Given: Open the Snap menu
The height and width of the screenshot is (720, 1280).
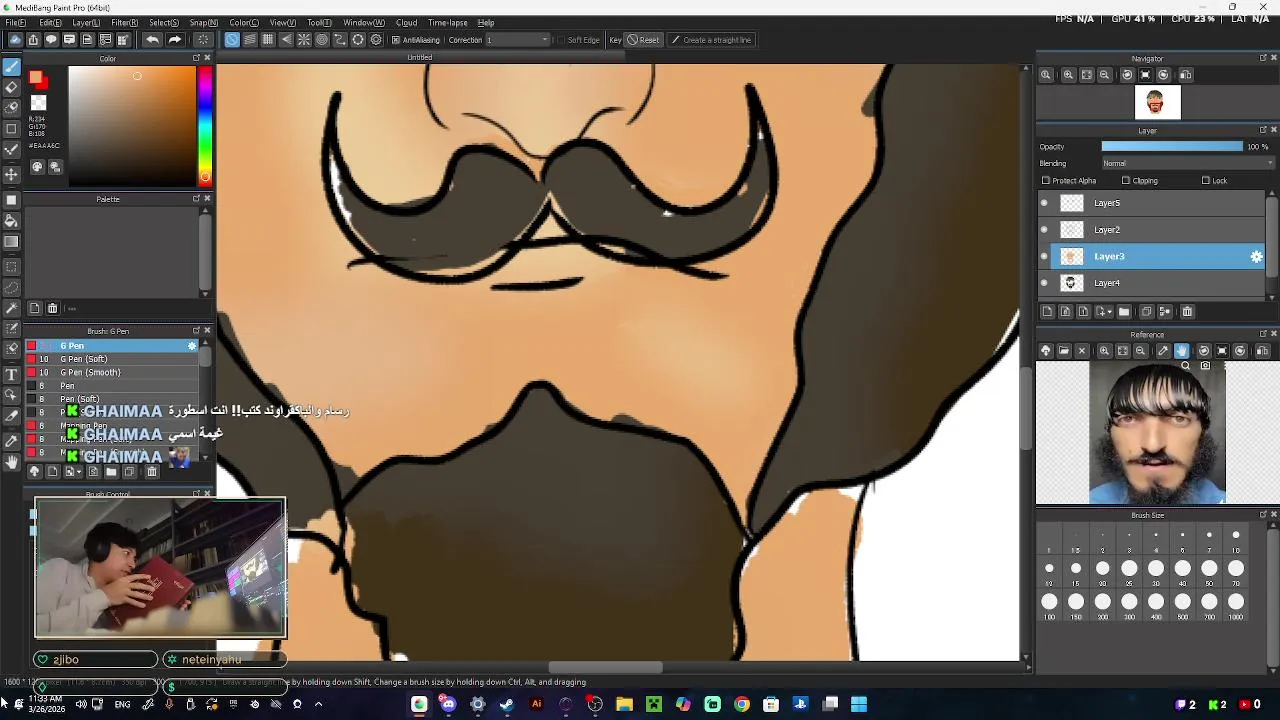Looking at the screenshot, I should [x=203, y=22].
